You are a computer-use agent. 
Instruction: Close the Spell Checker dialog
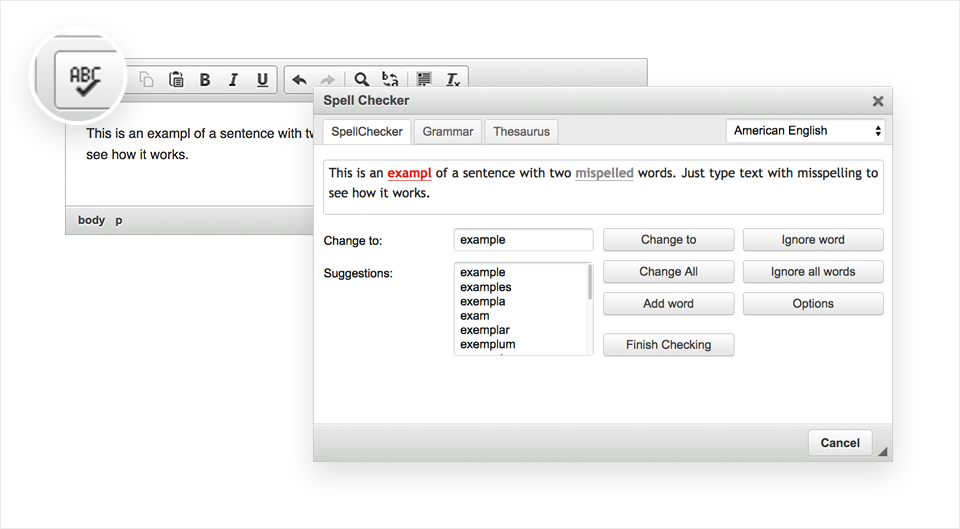click(x=878, y=101)
